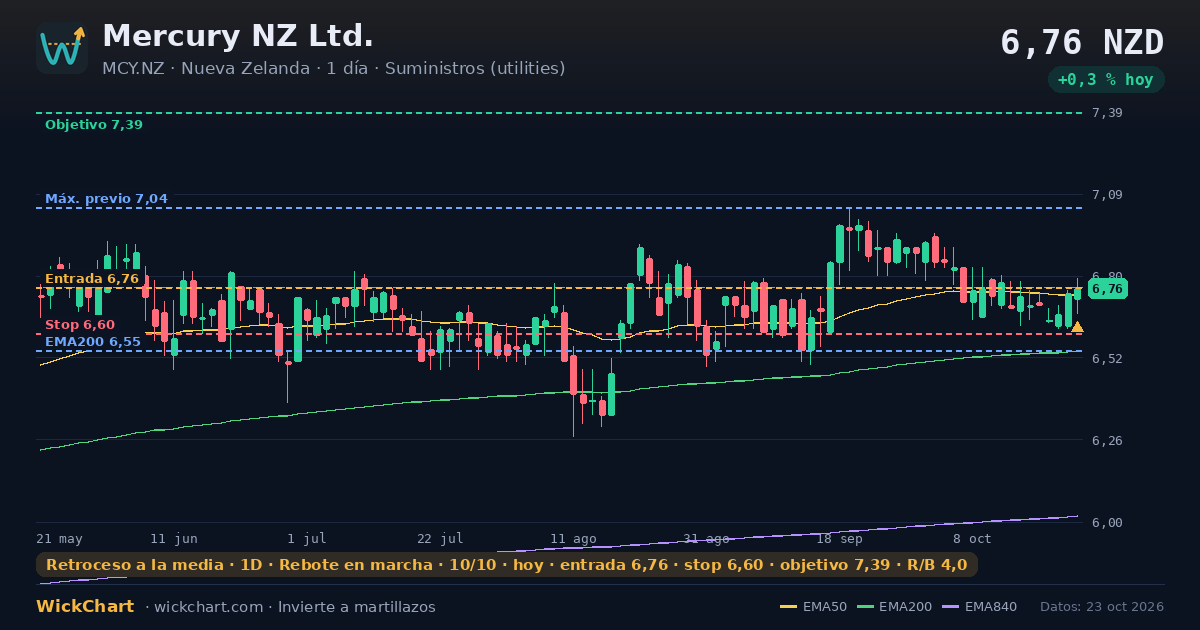Click the 6,26 price axis value
The image size is (1200, 630).
[x=1107, y=440]
